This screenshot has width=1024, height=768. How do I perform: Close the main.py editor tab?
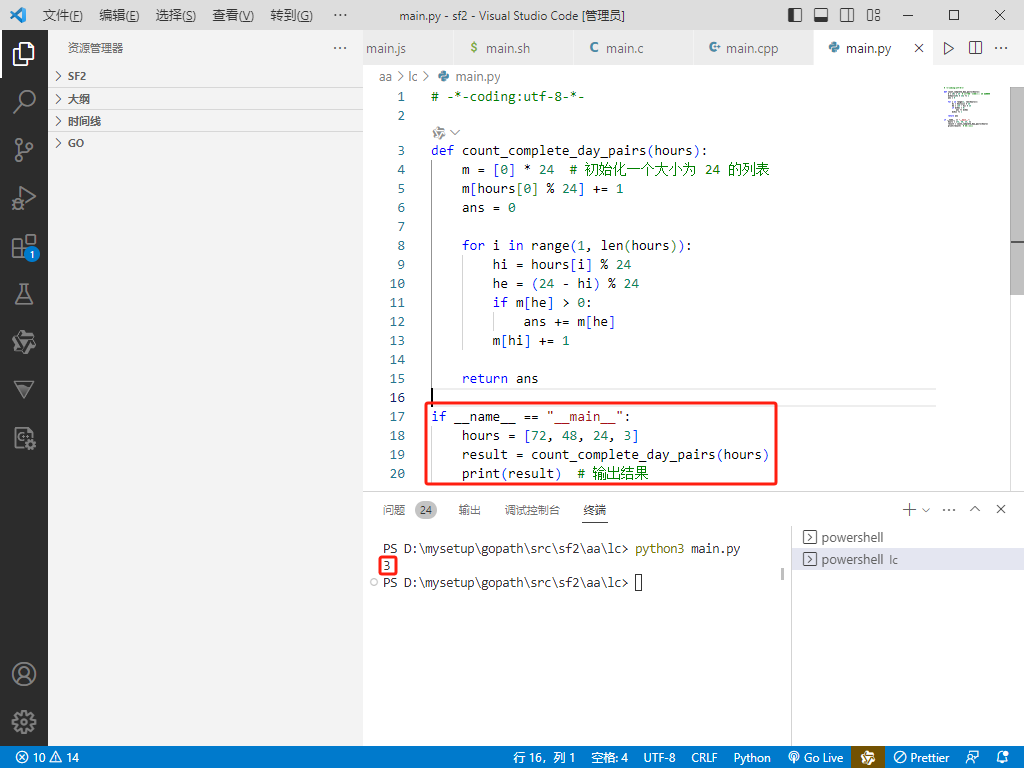pyautogui.click(x=919, y=48)
